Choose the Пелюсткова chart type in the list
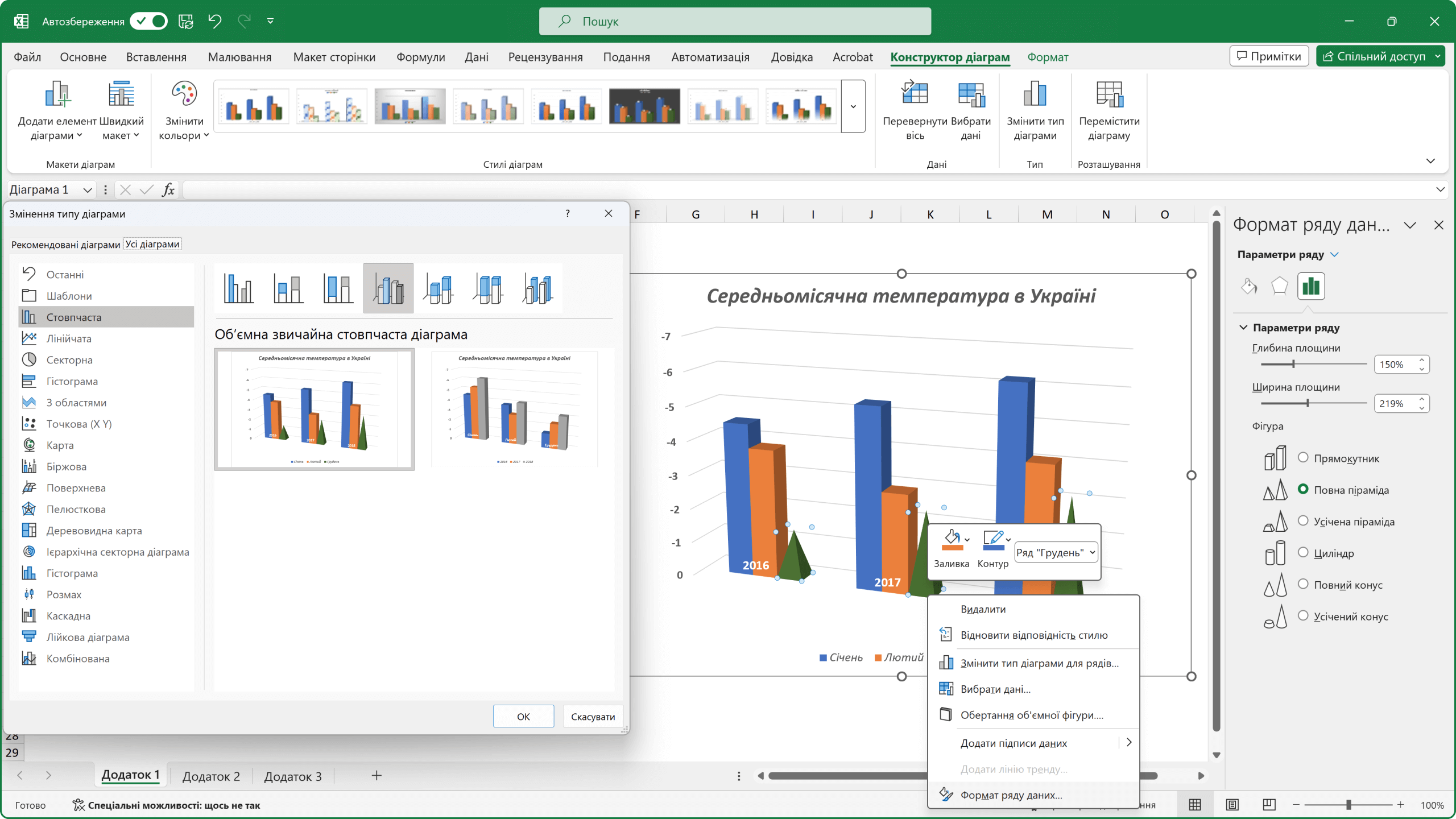1456x819 pixels. pos(76,509)
